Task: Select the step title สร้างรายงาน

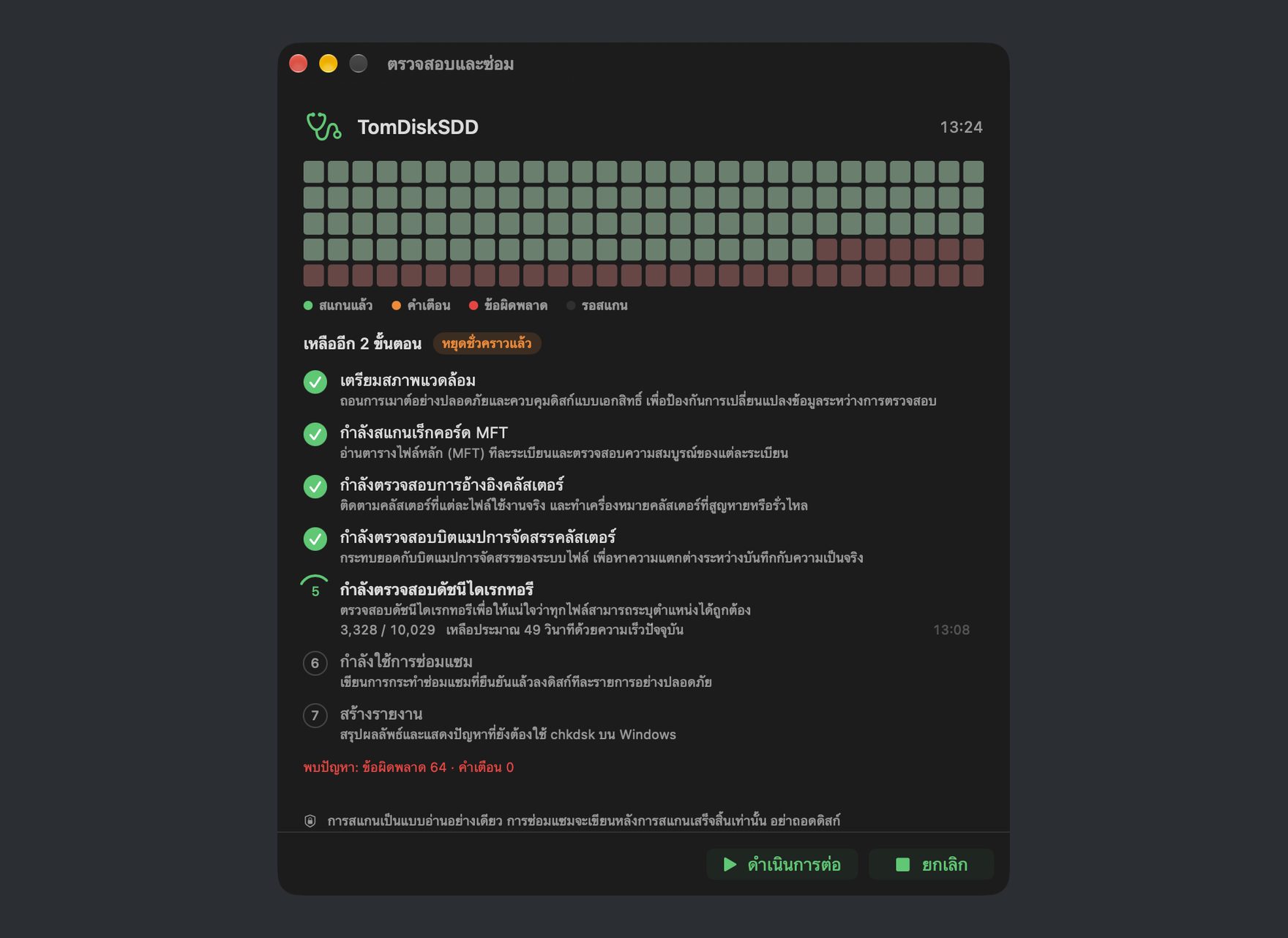Action: click(381, 714)
